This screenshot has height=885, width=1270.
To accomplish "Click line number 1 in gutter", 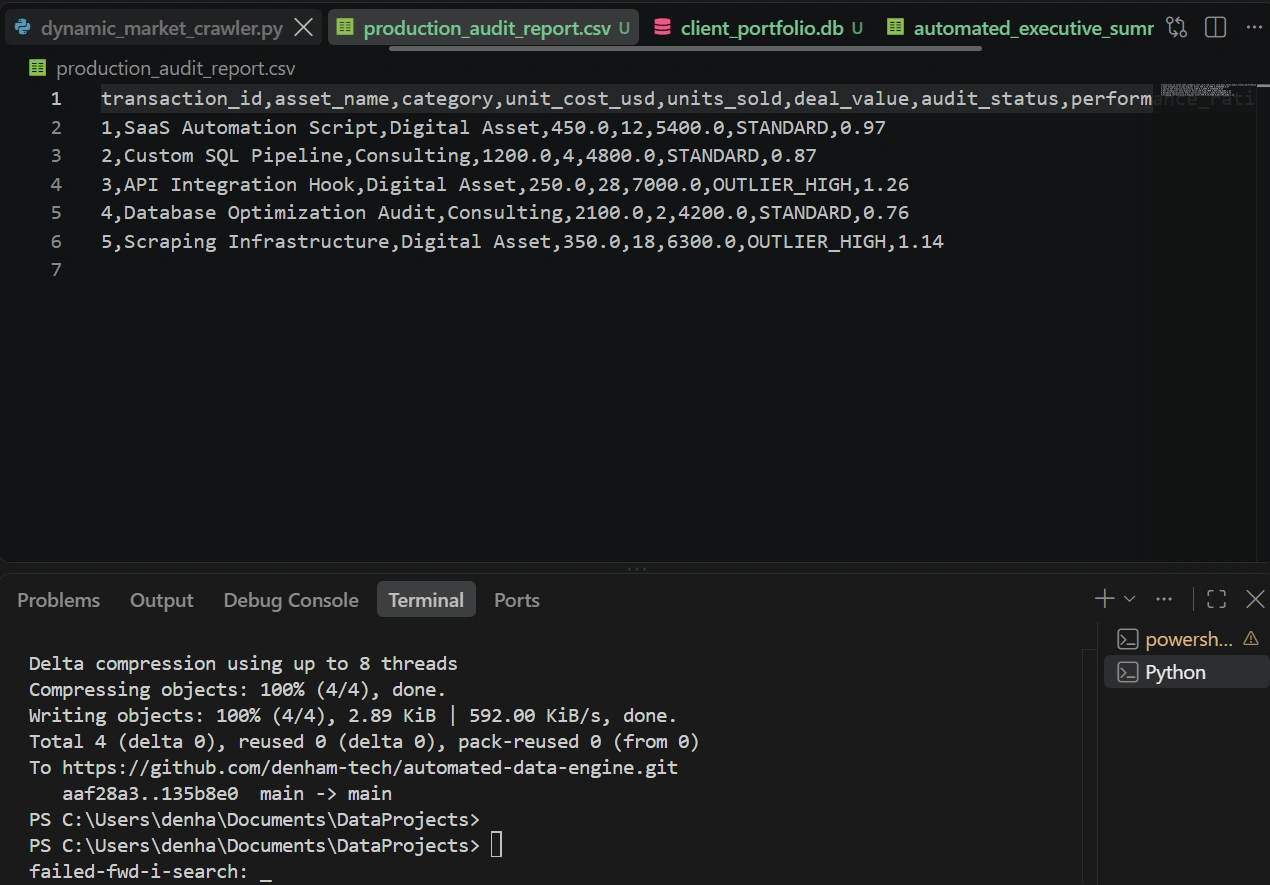I will coord(56,99).
